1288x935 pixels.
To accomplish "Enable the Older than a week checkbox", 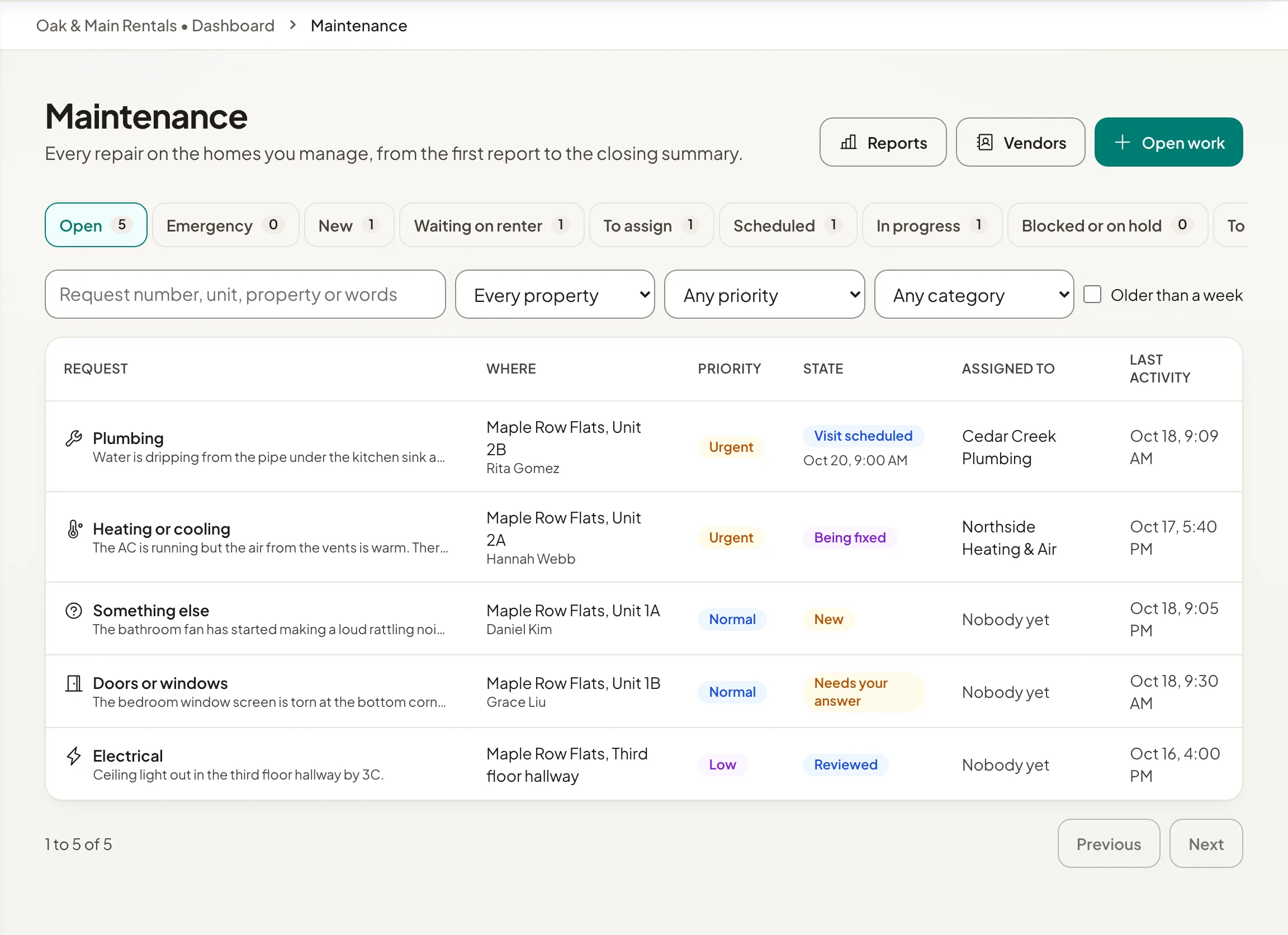I will coord(1092,294).
